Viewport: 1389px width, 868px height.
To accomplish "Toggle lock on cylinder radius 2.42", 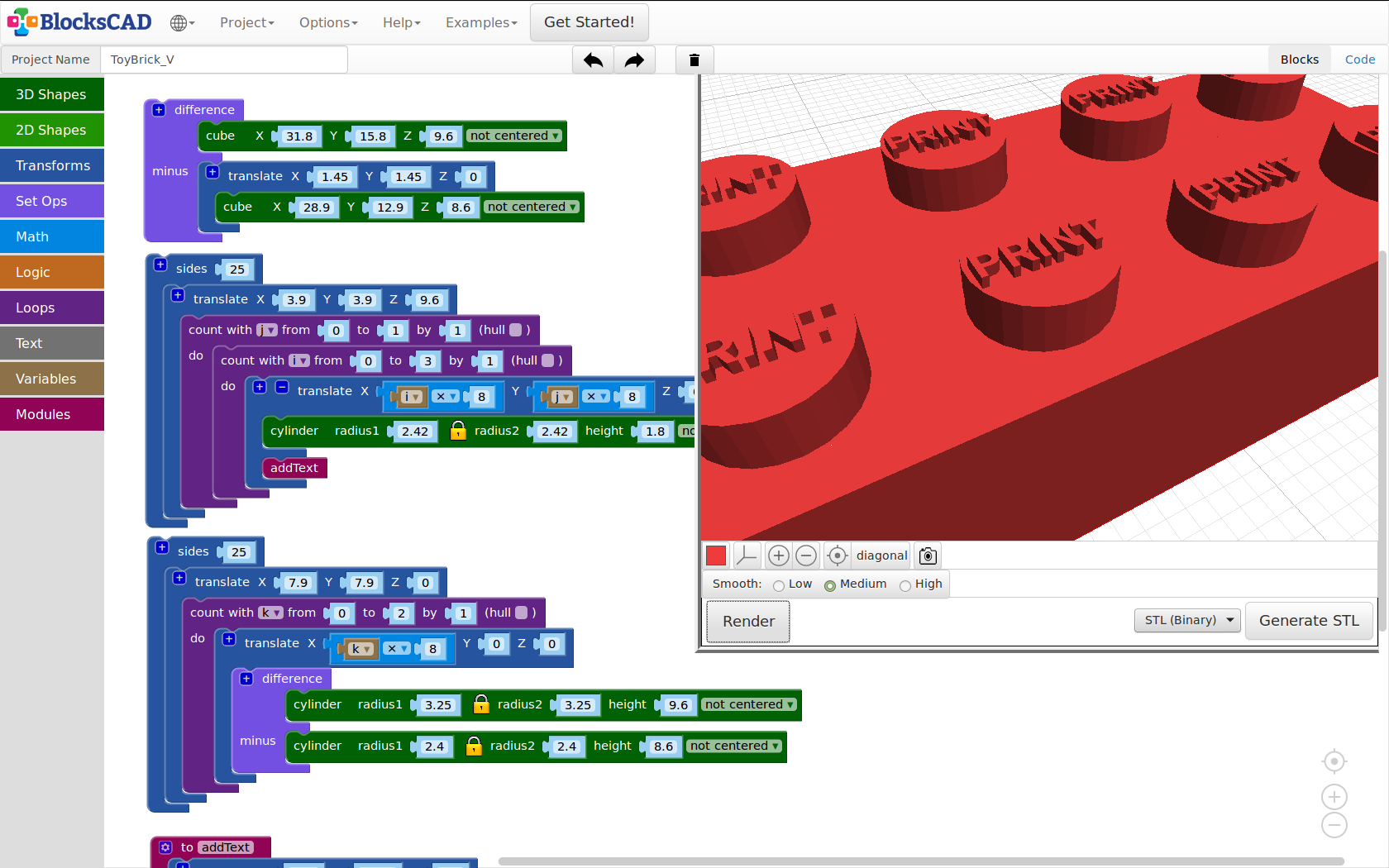I will tap(457, 430).
